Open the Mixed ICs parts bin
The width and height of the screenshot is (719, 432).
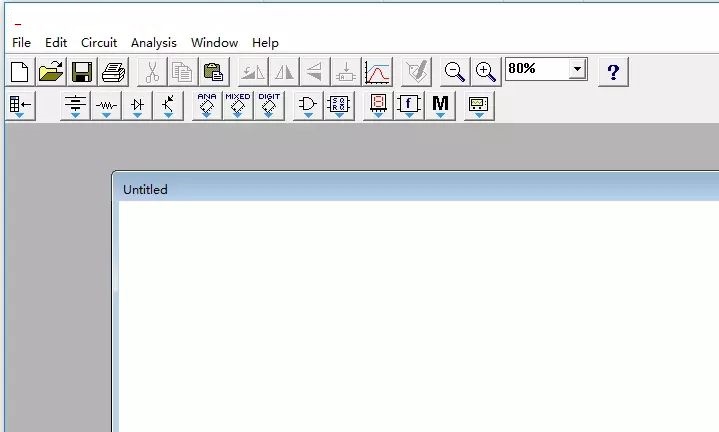pyautogui.click(x=238, y=105)
